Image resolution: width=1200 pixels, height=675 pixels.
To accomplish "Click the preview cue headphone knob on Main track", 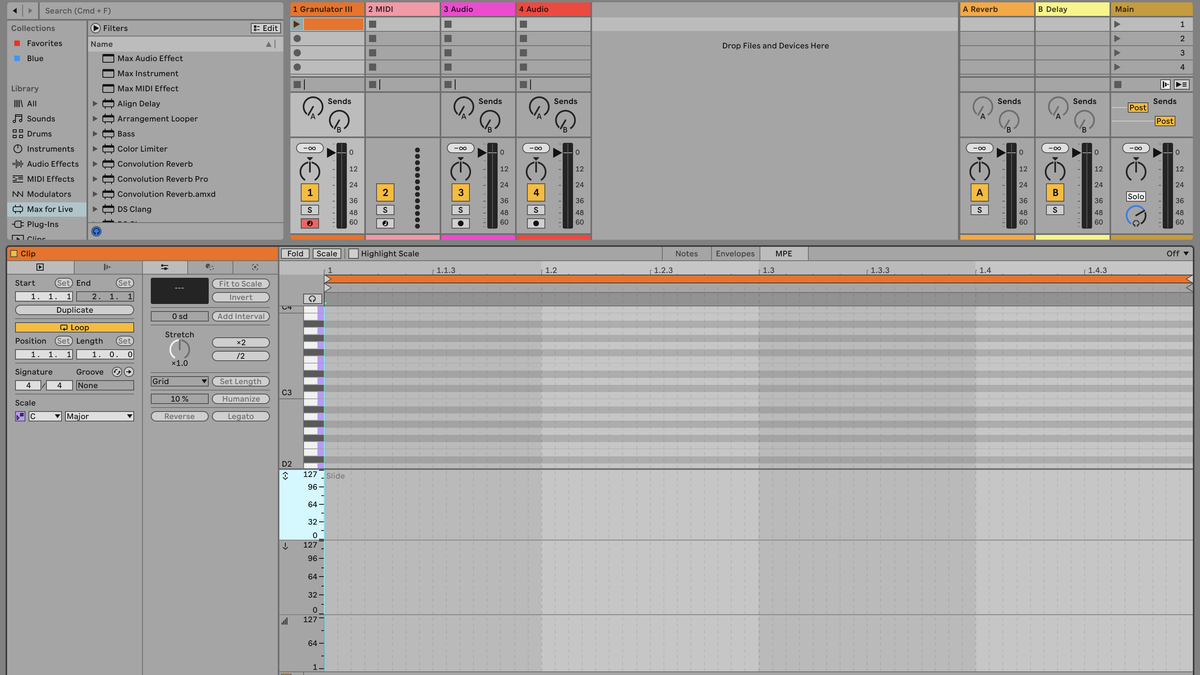I will 1137,217.
